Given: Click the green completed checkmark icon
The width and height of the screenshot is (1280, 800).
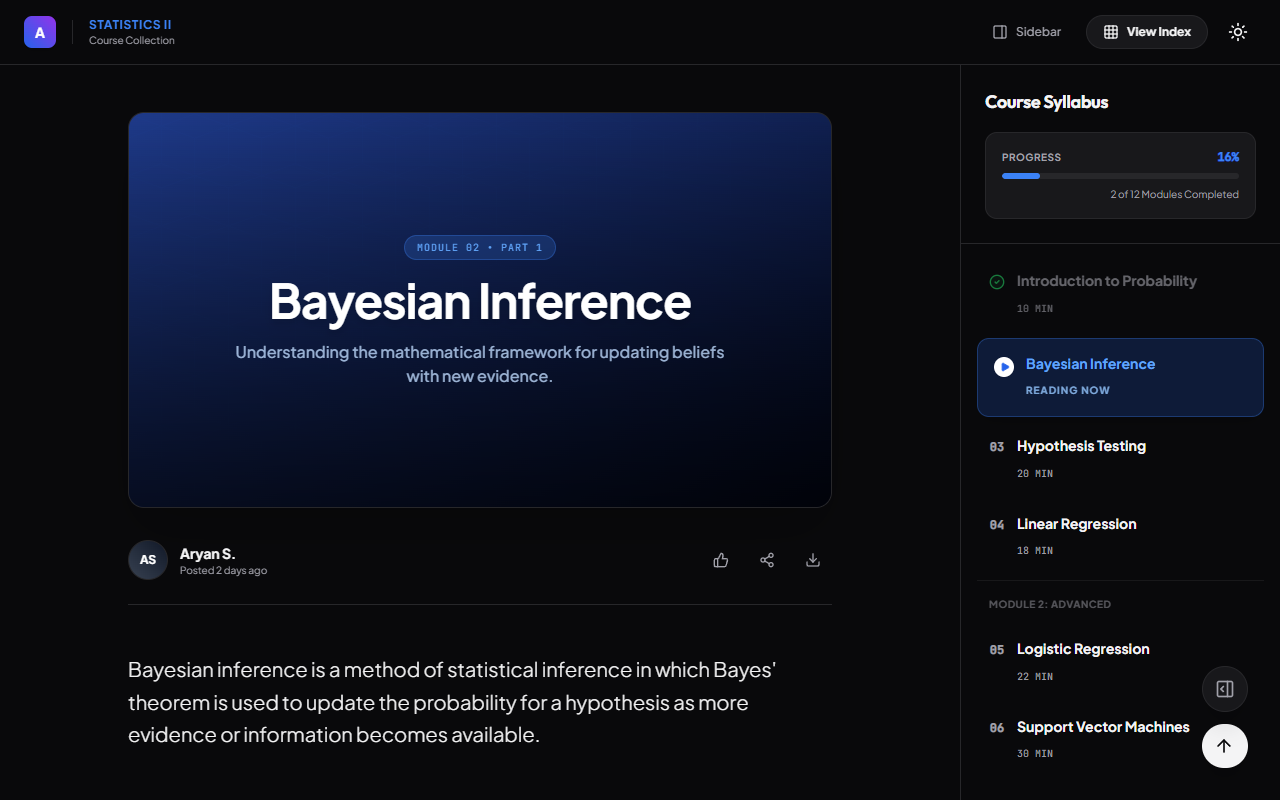Looking at the screenshot, I should 997,282.
